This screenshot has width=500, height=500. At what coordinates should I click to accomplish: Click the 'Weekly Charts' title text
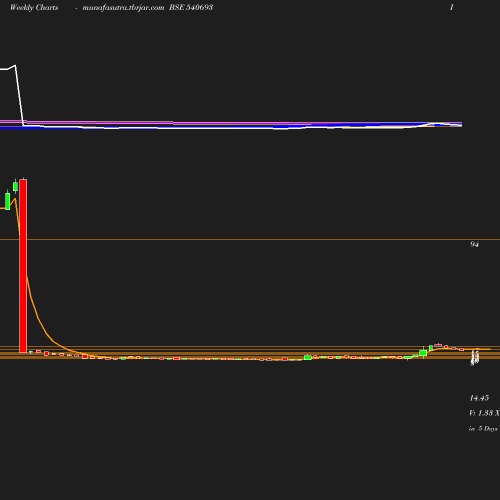[34, 8]
